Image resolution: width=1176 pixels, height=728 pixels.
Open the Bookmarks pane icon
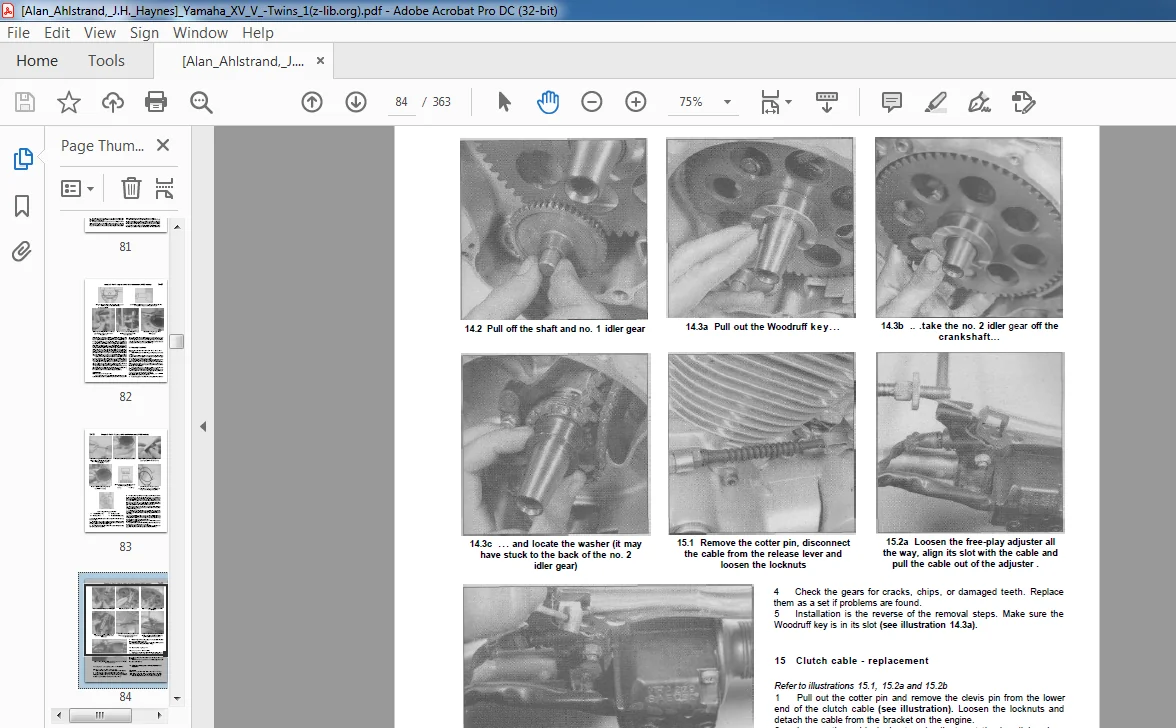coord(22,205)
